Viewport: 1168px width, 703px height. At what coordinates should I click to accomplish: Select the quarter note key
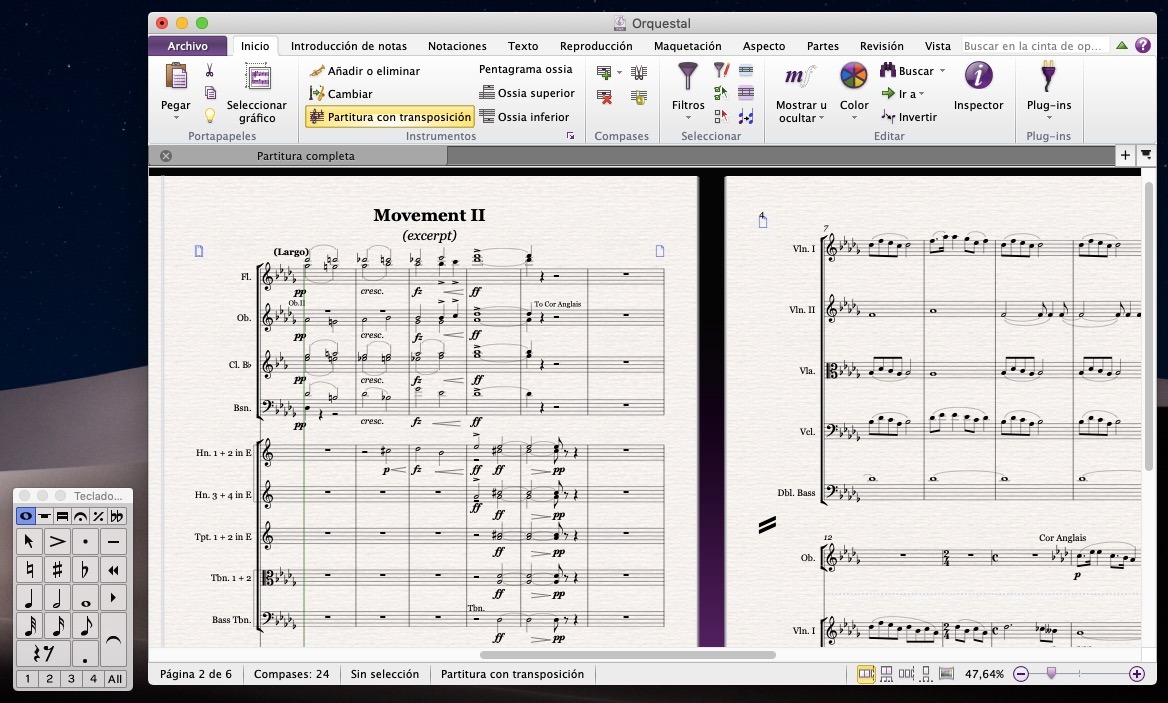(x=29, y=598)
